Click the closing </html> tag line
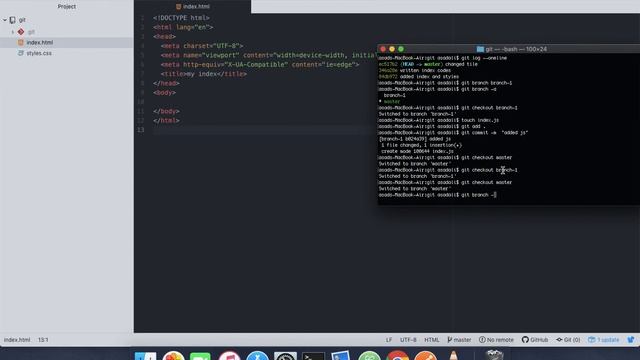Image resolution: width=640 pixels, height=360 pixels. tap(166, 121)
